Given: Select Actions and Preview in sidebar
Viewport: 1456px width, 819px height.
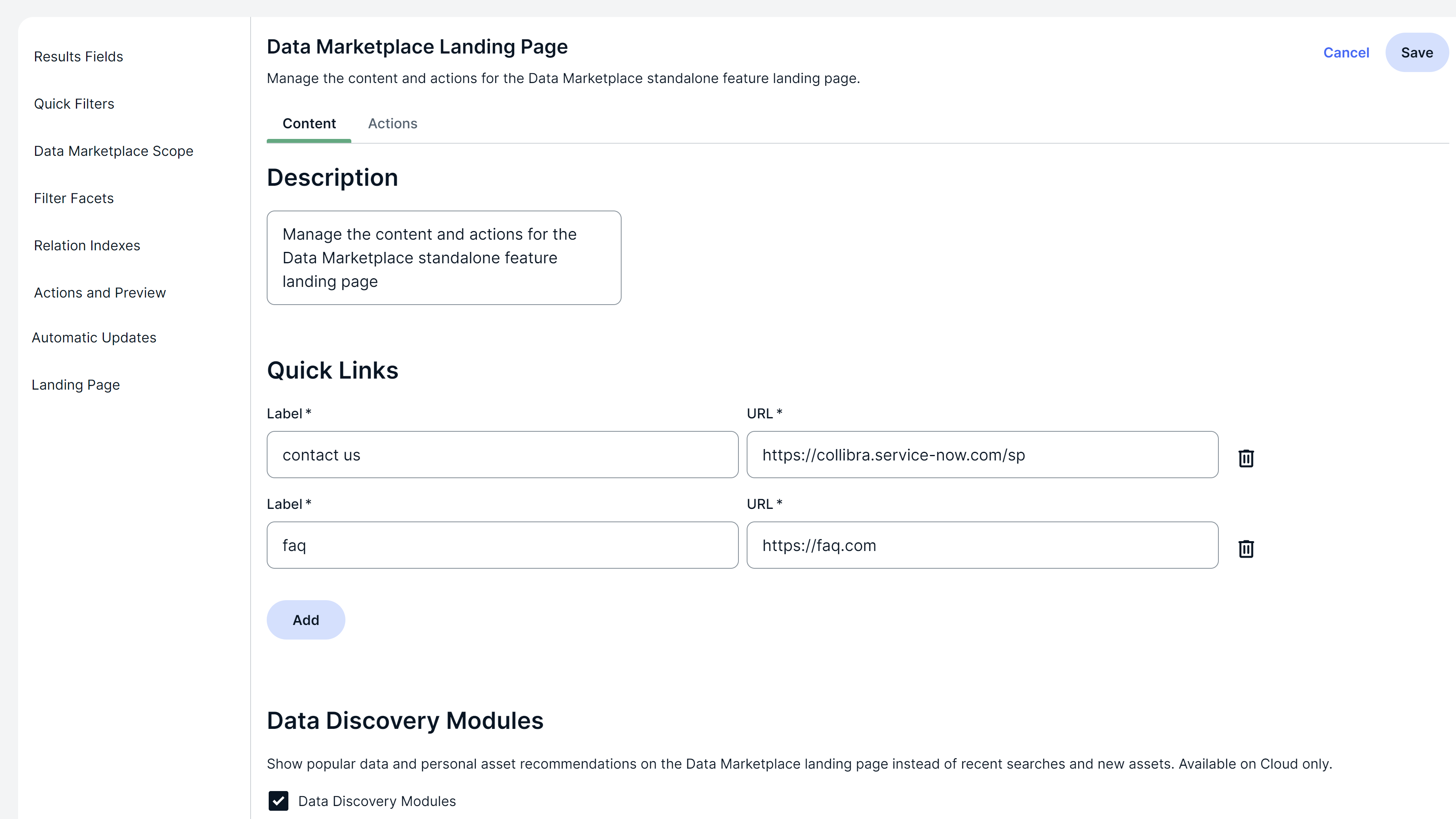Looking at the screenshot, I should (x=100, y=293).
